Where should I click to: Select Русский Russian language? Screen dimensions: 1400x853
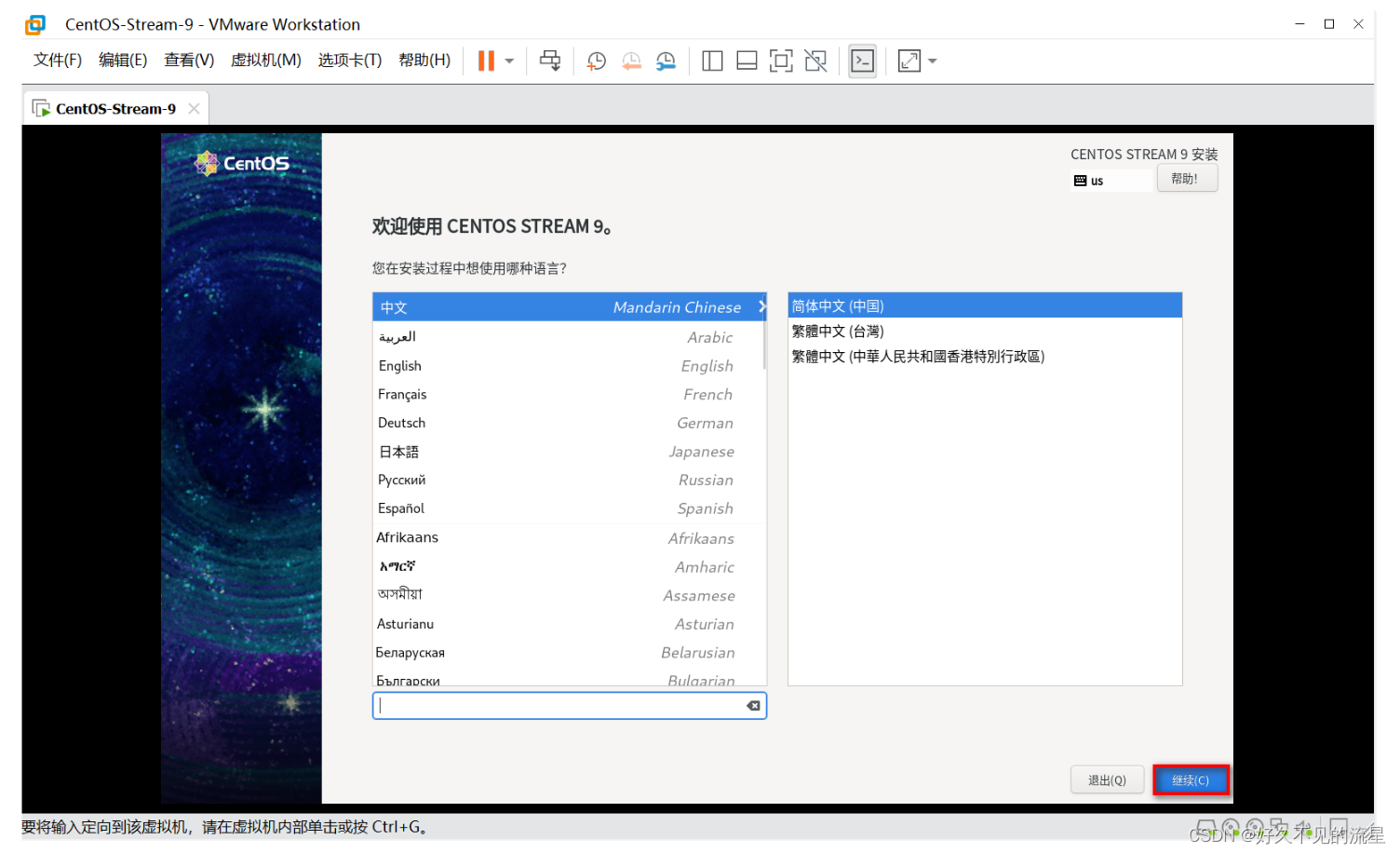(569, 481)
